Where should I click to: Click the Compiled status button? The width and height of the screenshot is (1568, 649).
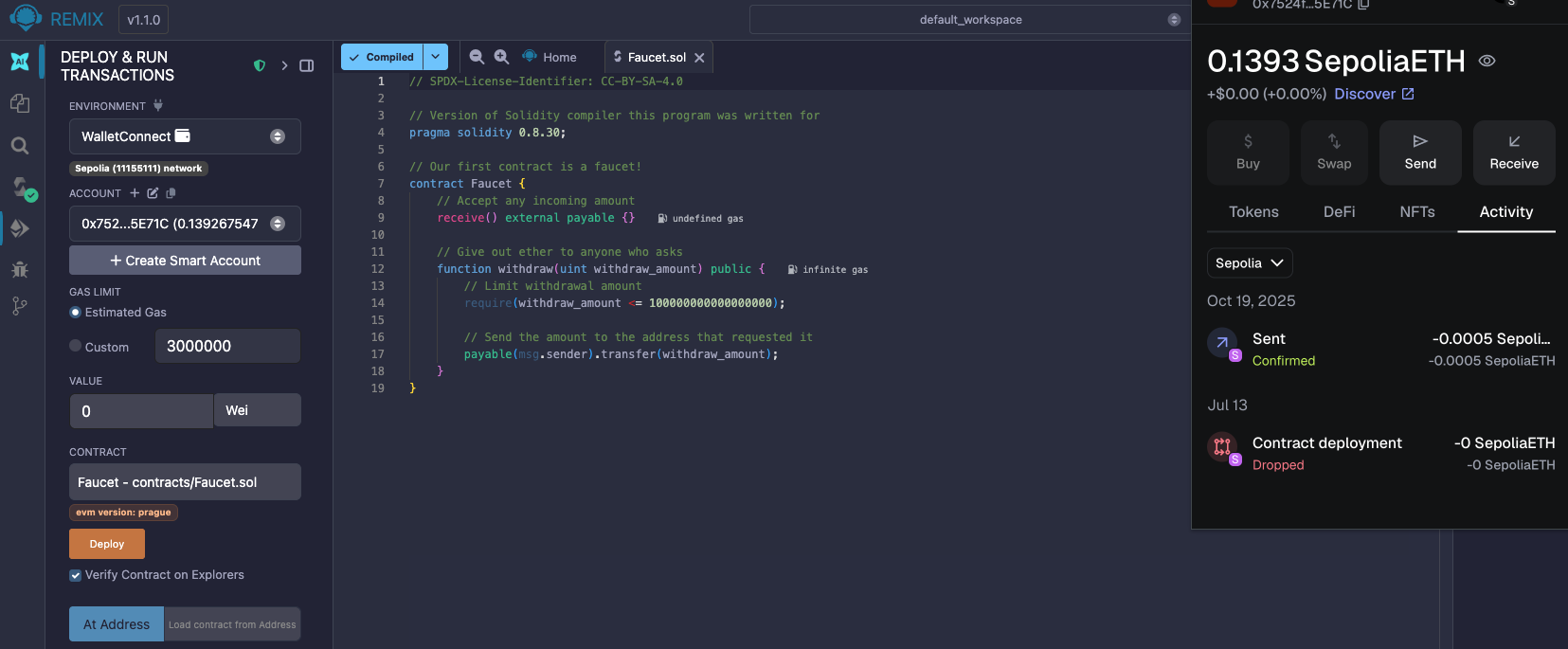(x=382, y=57)
